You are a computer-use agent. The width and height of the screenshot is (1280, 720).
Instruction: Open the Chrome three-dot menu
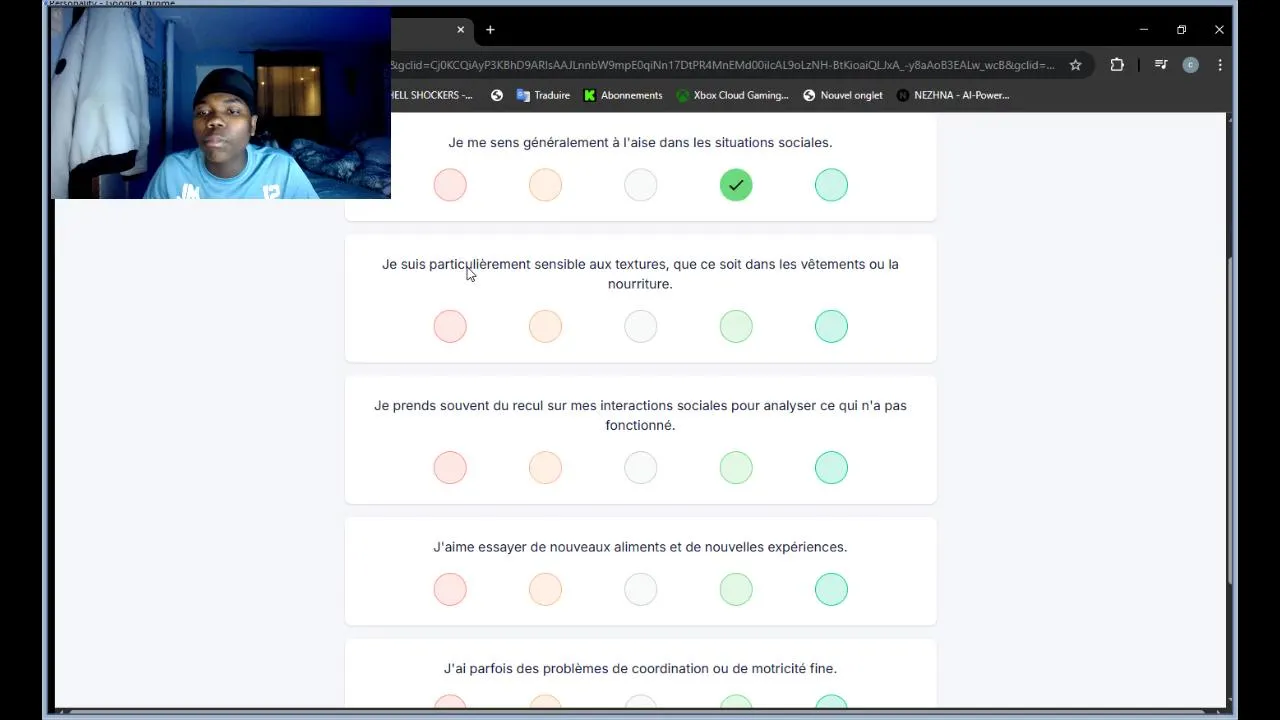click(x=1220, y=65)
